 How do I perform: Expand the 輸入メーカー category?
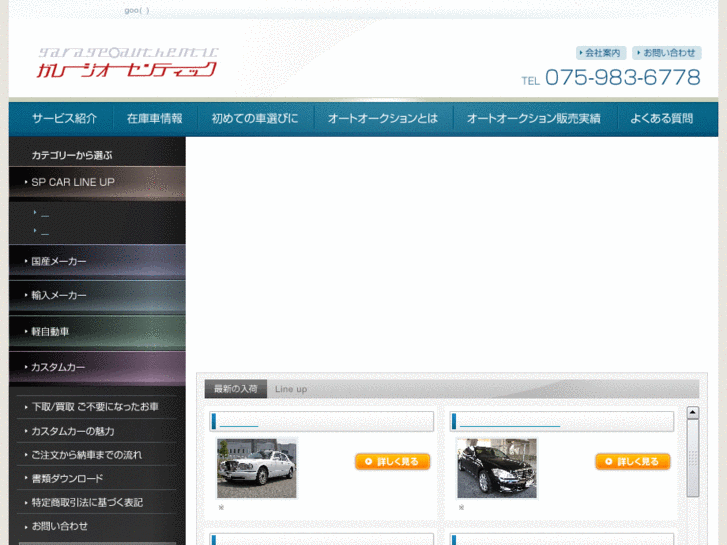point(97,296)
